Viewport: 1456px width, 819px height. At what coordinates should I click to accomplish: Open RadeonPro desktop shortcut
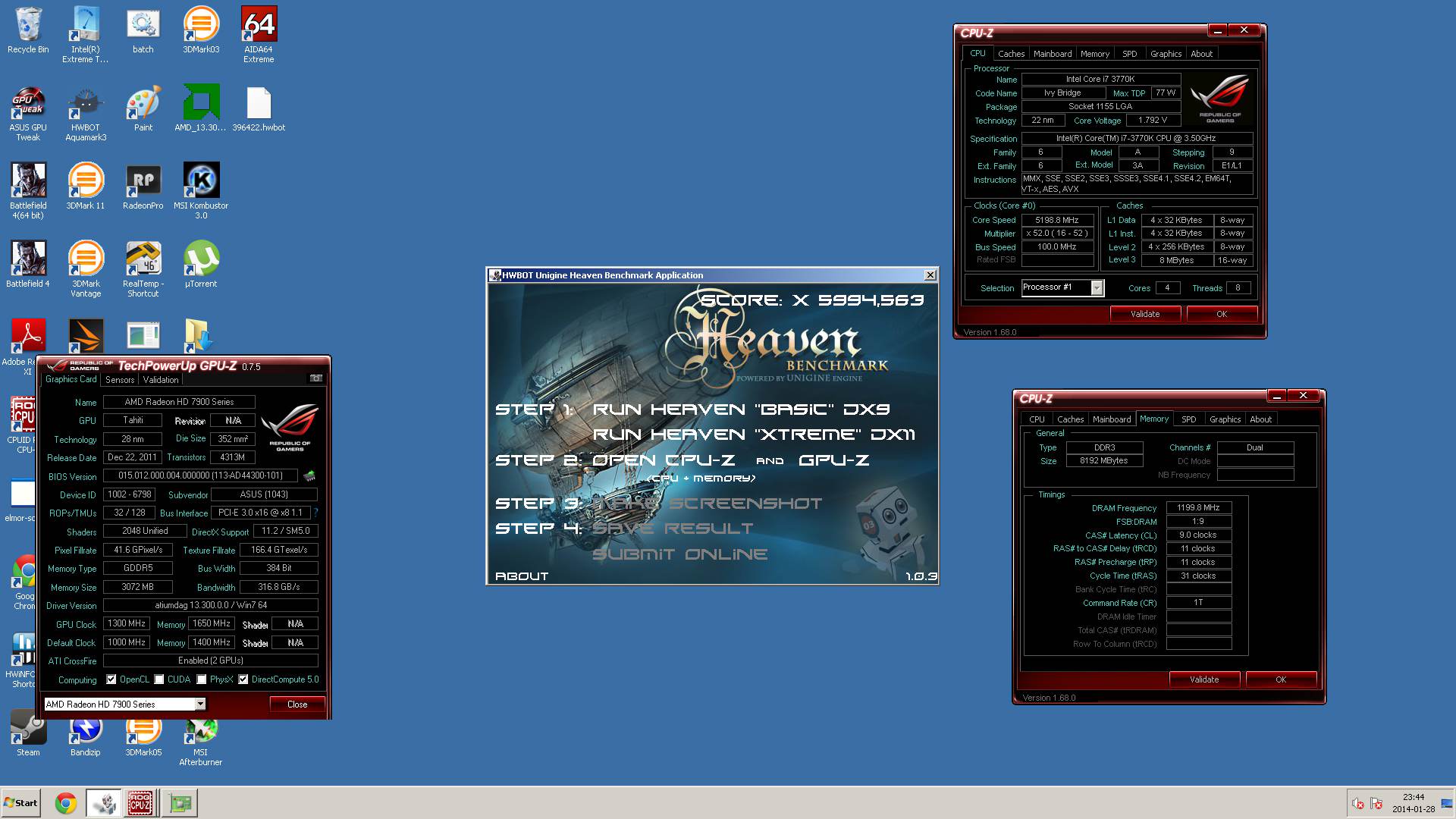pos(143,187)
